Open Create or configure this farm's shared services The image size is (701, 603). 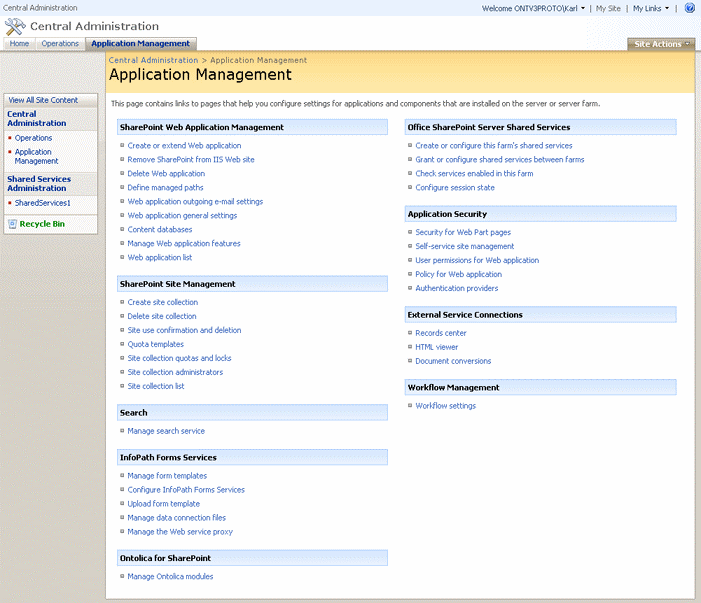pyautogui.click(x=494, y=146)
